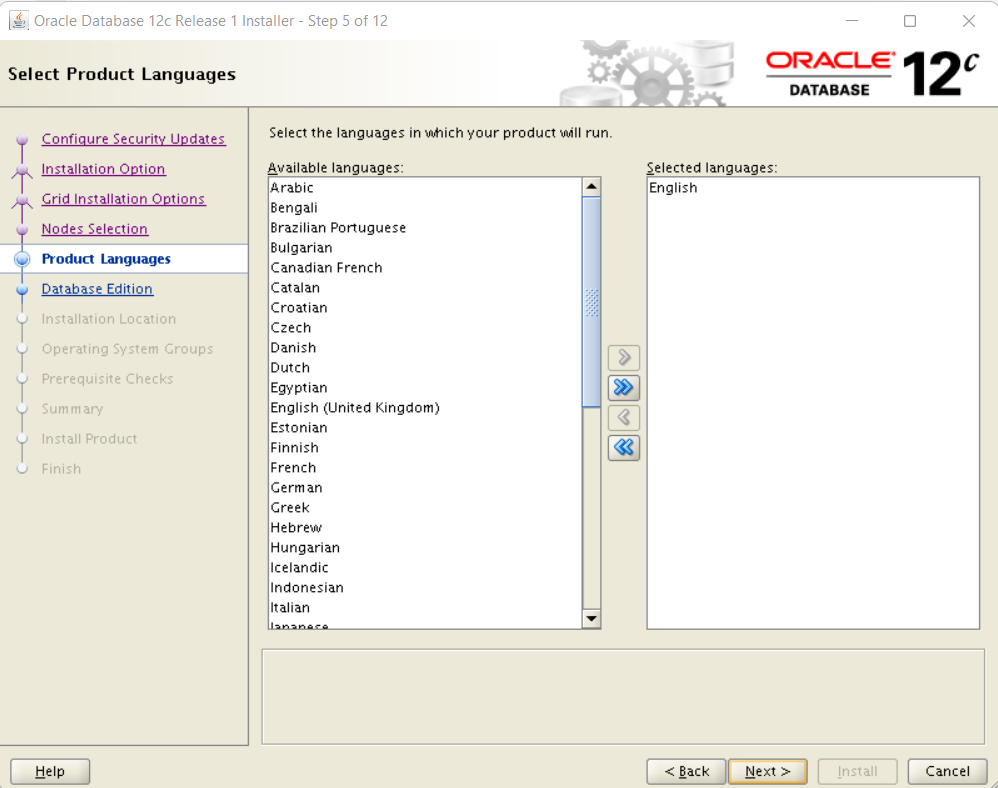Viewport: 998px width, 788px height.
Task: Select Arabic in Available languages
Action: 425,188
